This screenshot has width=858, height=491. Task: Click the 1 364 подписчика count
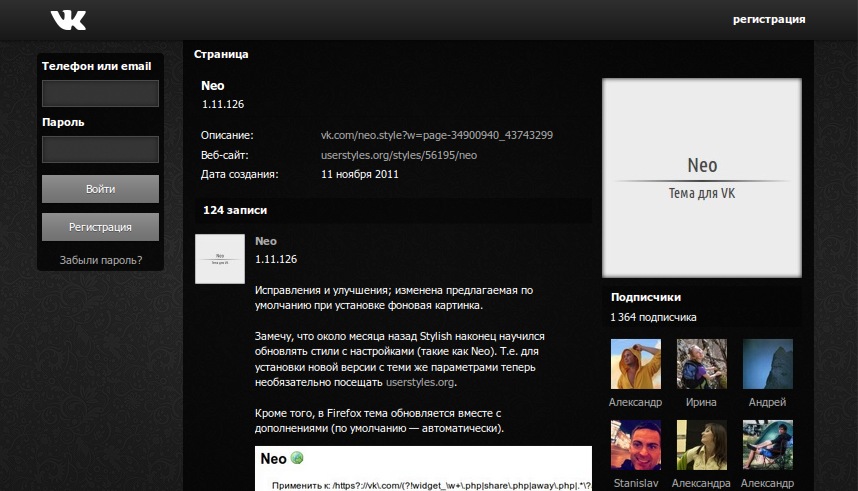653,317
